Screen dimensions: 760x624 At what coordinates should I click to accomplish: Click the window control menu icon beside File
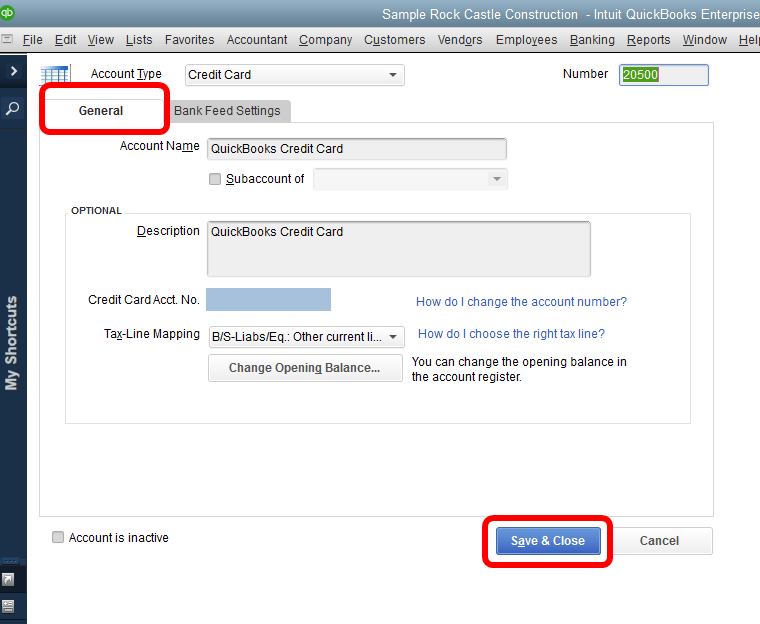coord(7,39)
